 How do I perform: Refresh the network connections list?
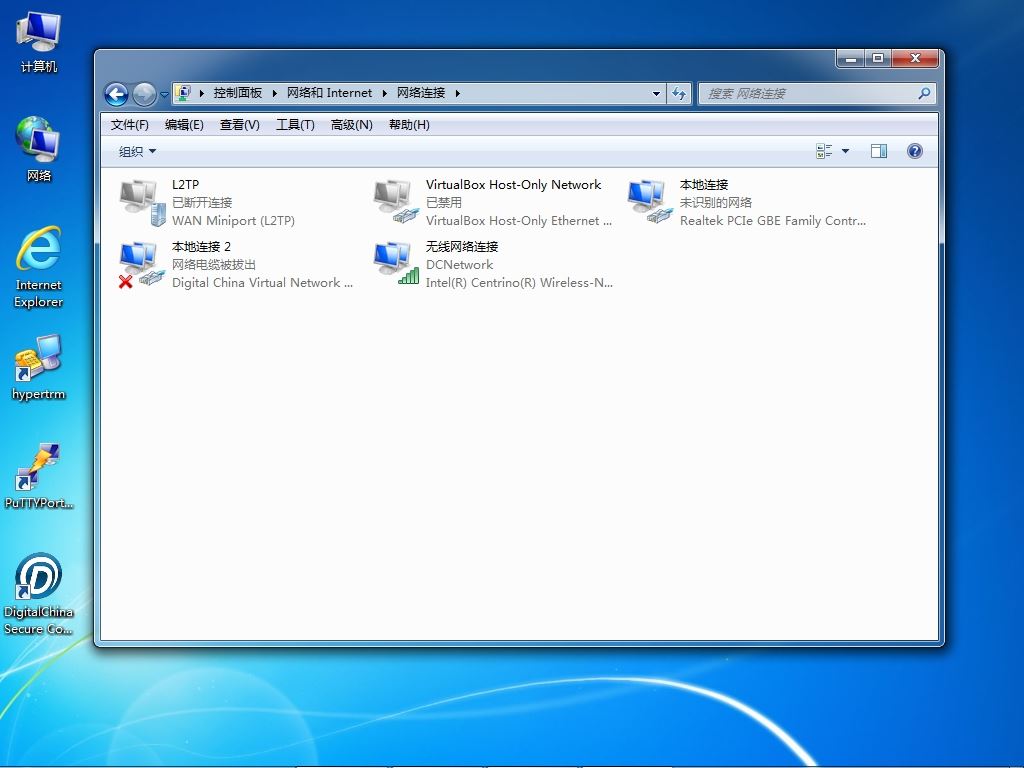pyautogui.click(x=679, y=93)
